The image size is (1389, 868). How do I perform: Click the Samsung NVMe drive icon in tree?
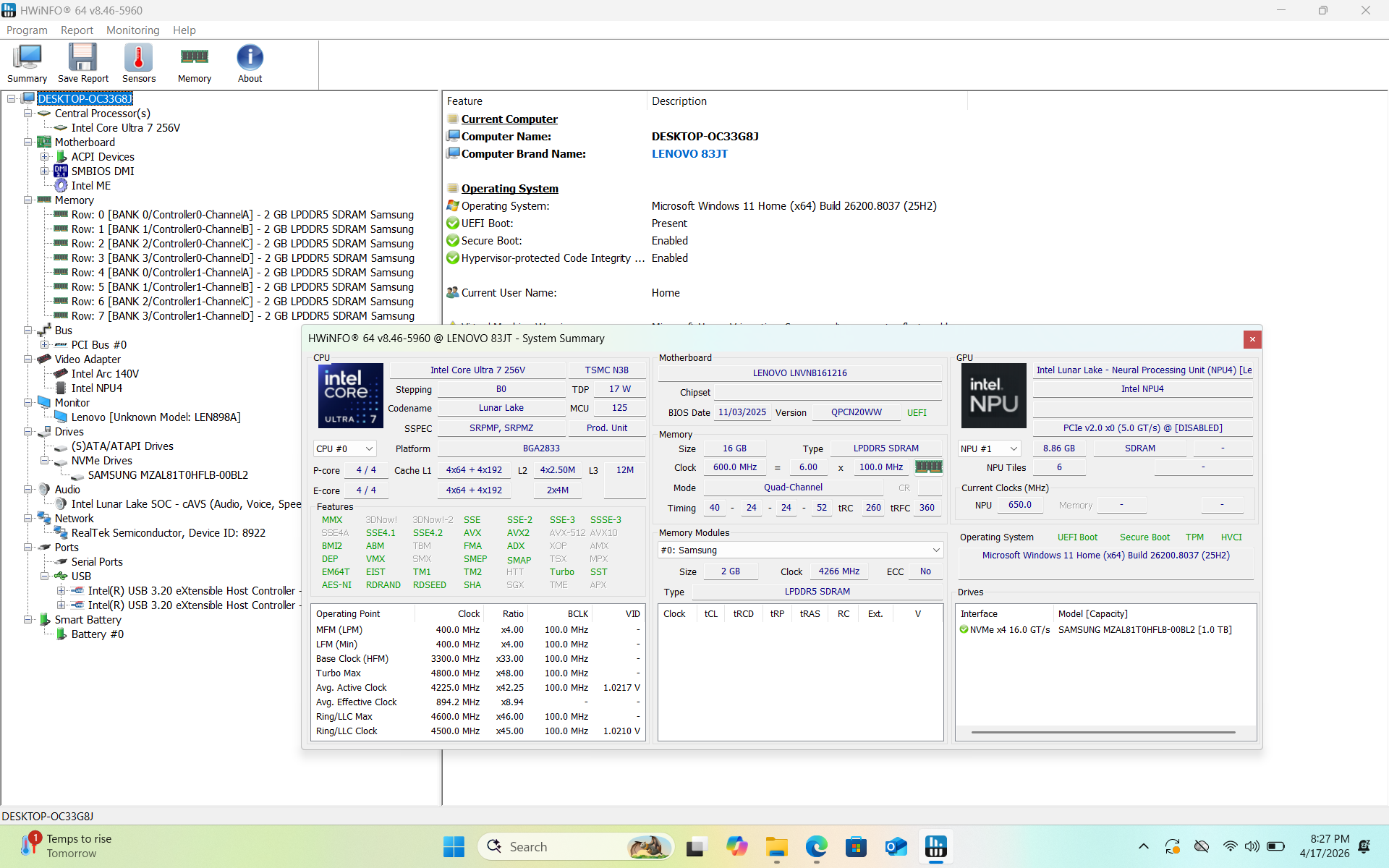click(x=78, y=475)
